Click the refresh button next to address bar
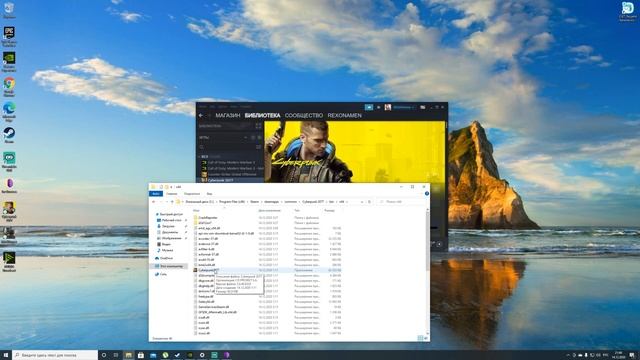 (369, 202)
